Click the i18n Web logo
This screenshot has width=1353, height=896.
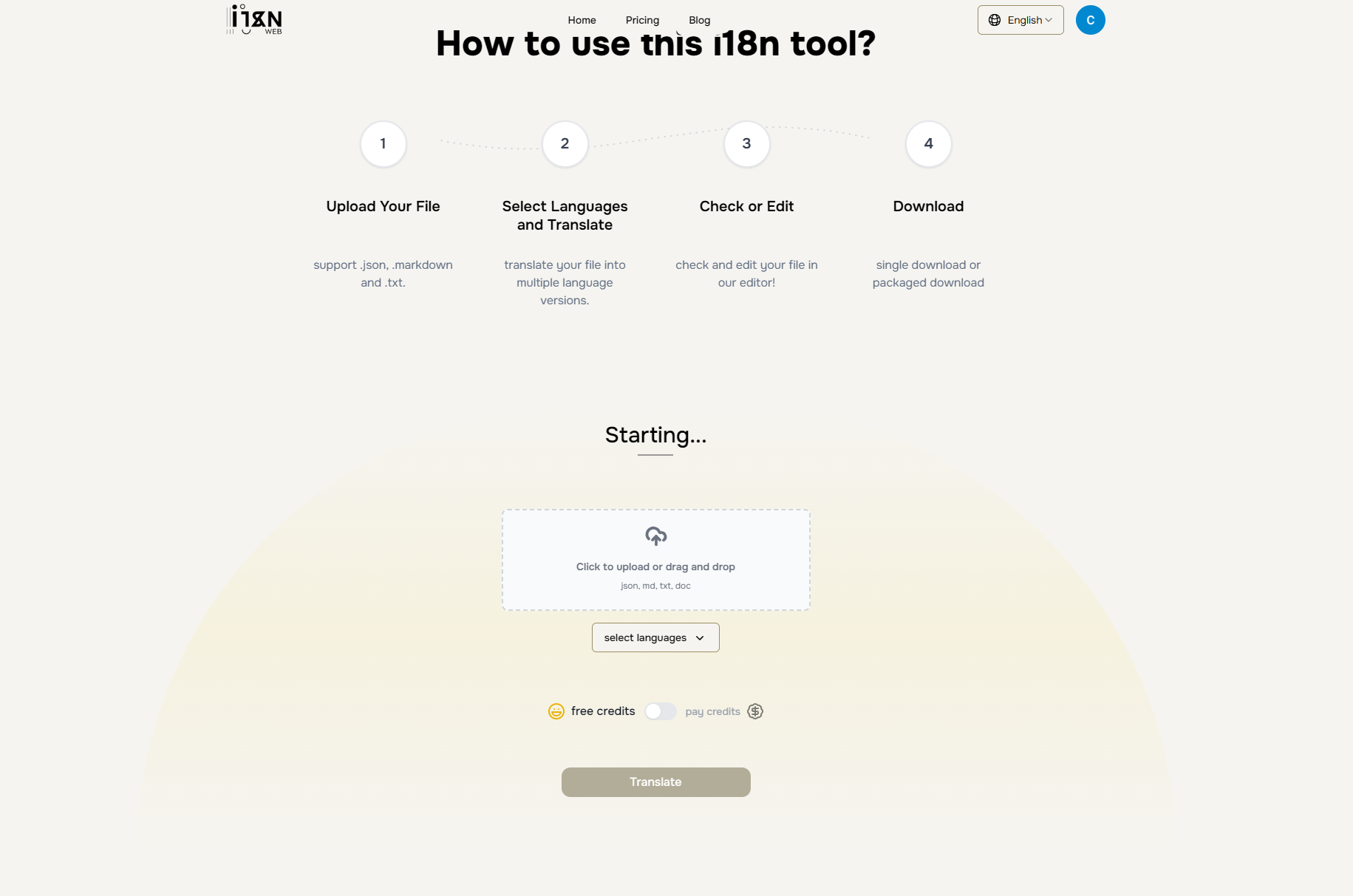[x=254, y=20]
